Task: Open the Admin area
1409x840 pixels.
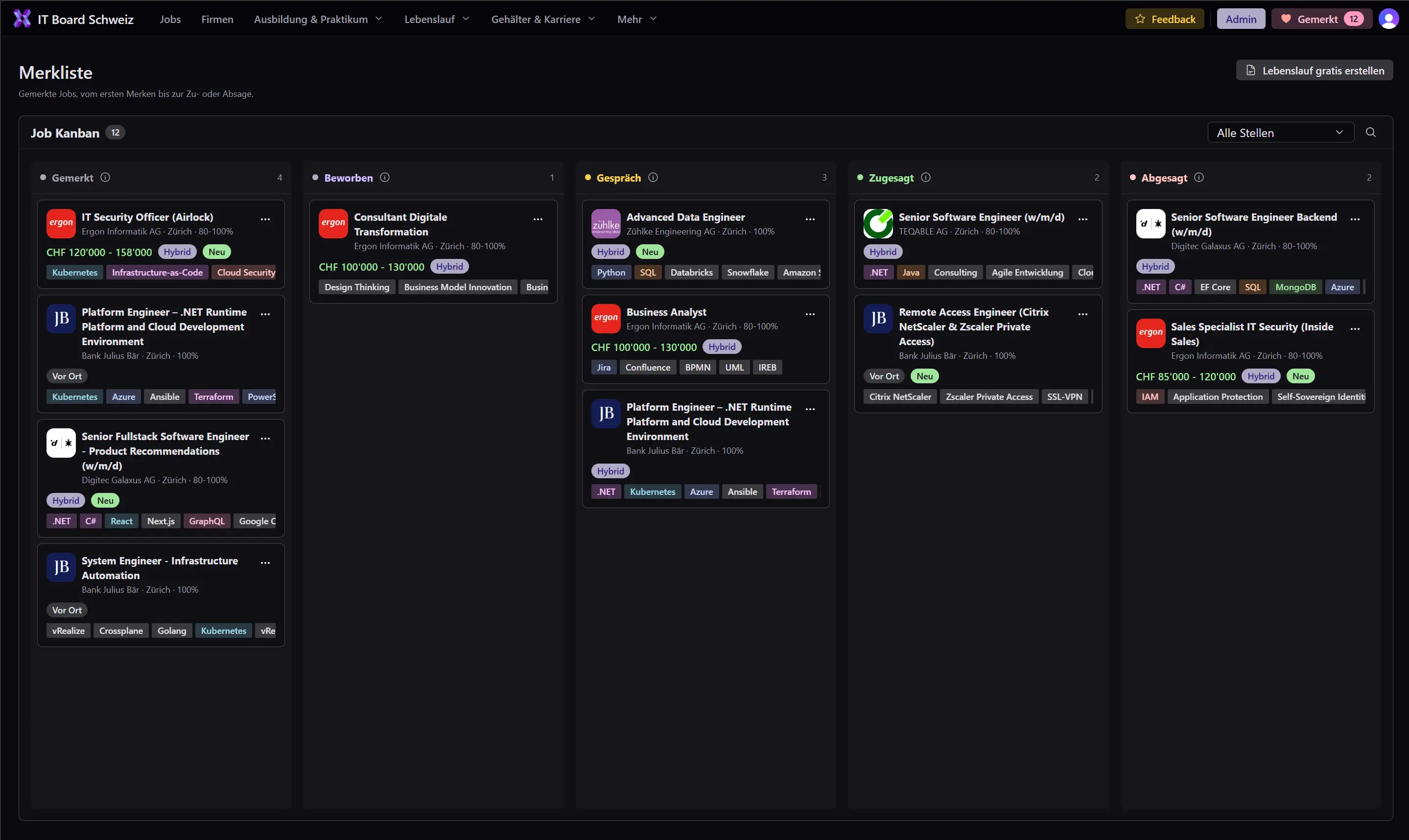Action: point(1241,19)
